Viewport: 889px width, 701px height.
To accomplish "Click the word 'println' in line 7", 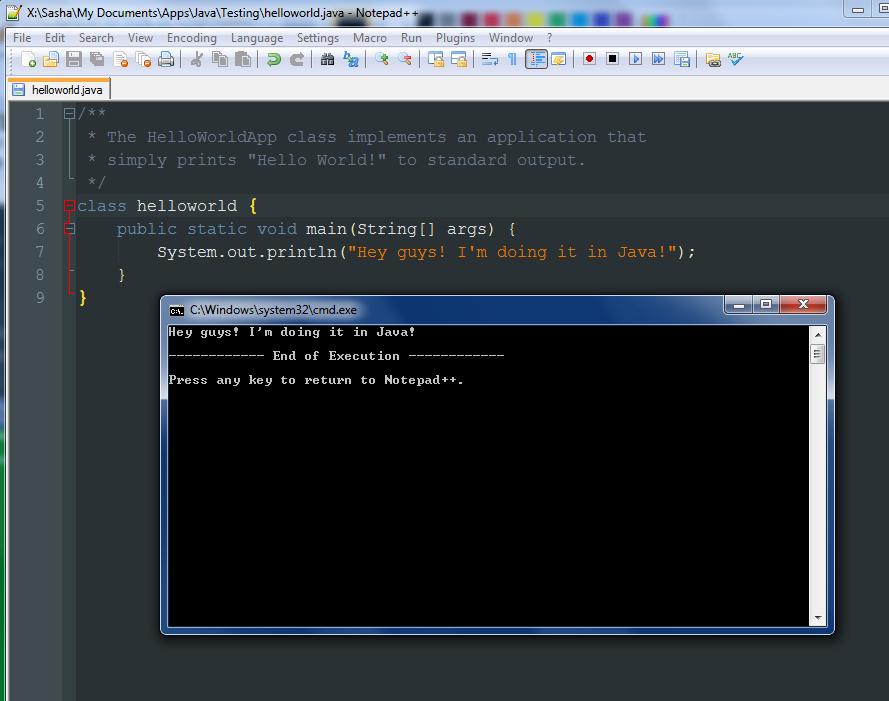I will pyautogui.click(x=302, y=252).
